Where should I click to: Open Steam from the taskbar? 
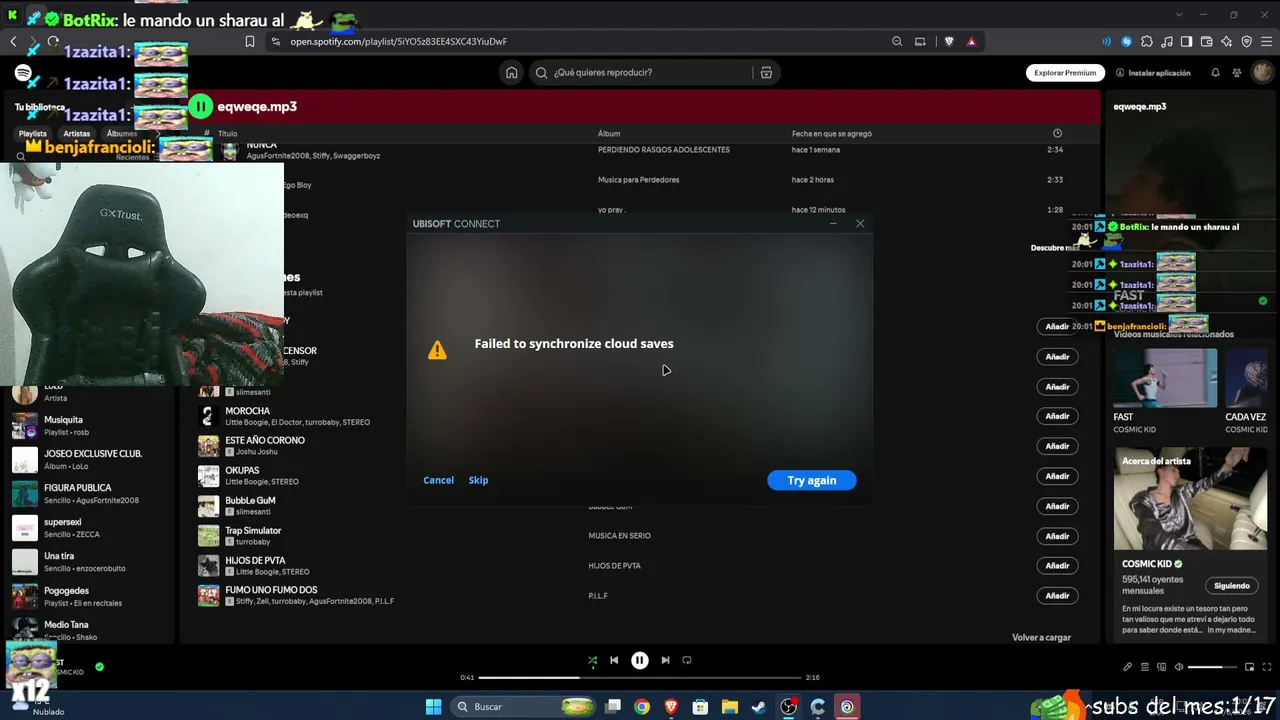point(759,707)
